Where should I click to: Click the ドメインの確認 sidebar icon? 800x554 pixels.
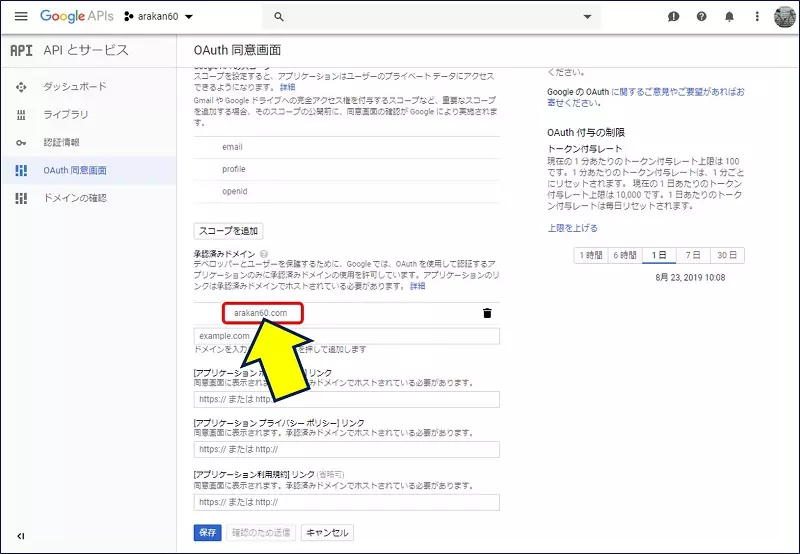[21, 198]
